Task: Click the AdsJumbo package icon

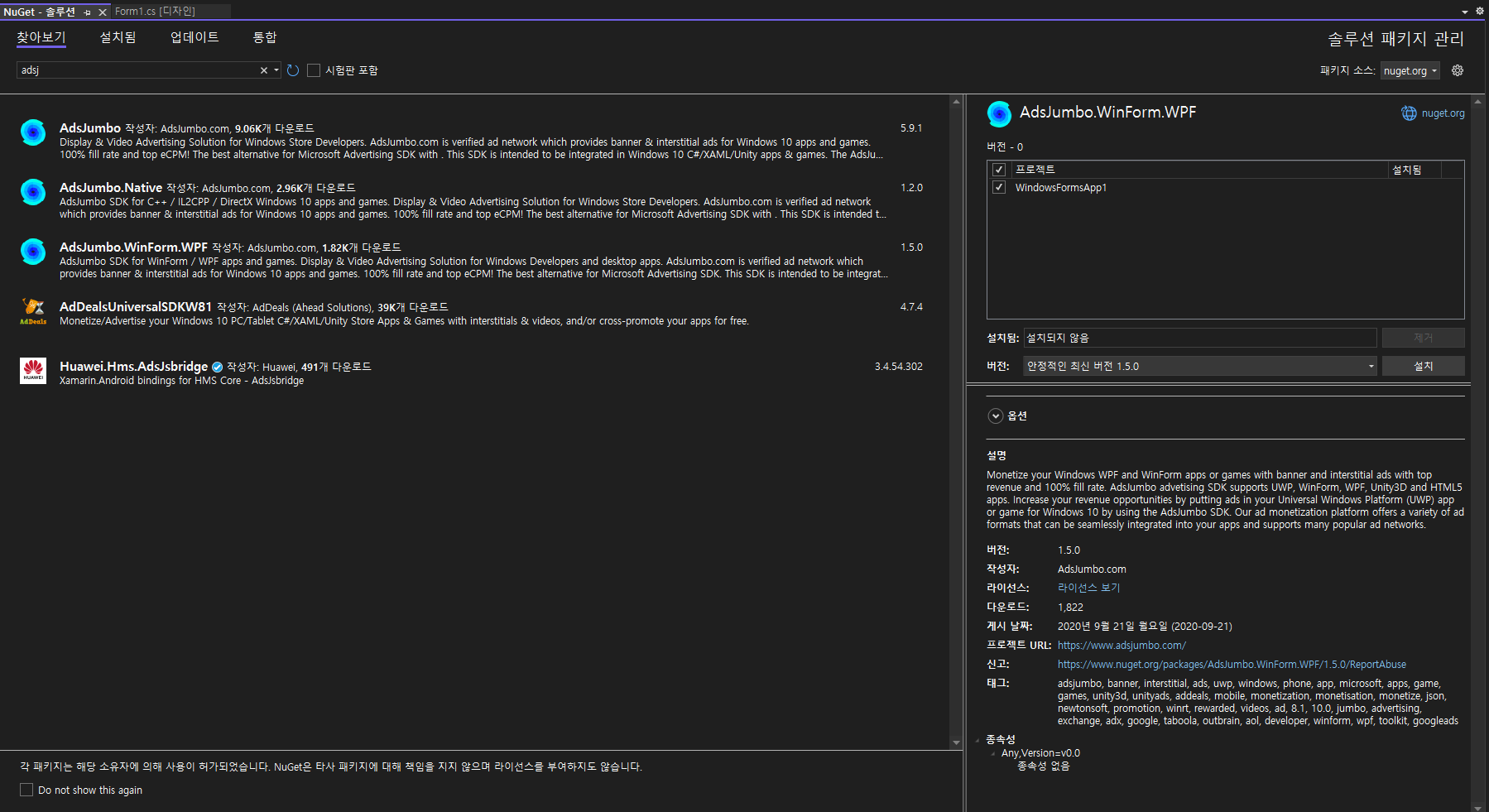Action: 33,132
